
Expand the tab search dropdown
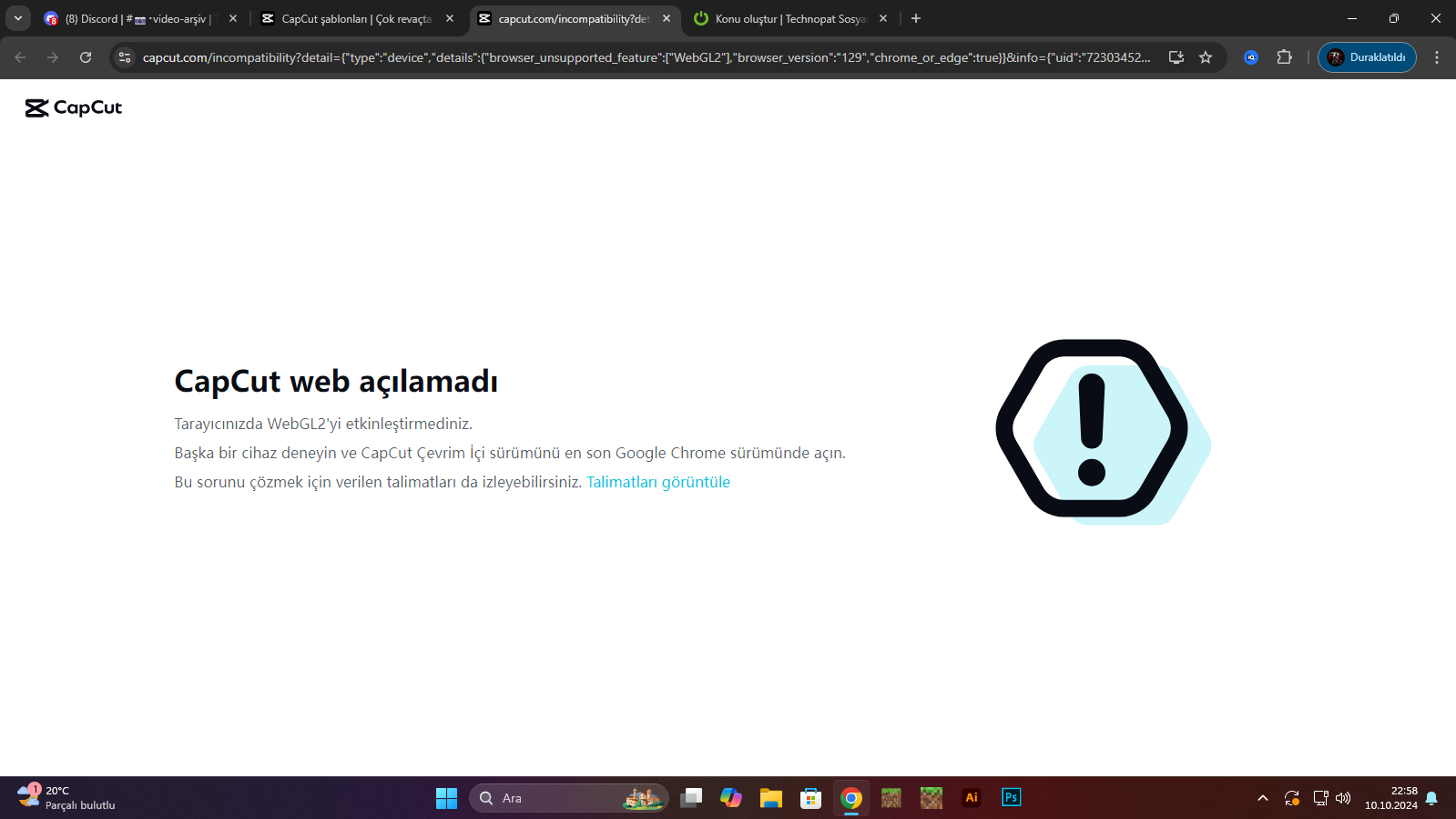pyautogui.click(x=18, y=18)
